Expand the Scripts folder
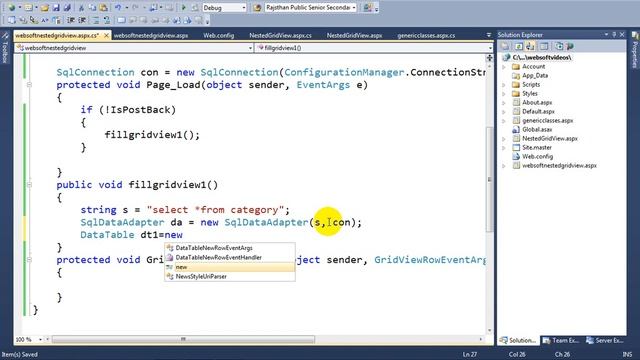This screenshot has height=360, width=640. tap(504, 84)
